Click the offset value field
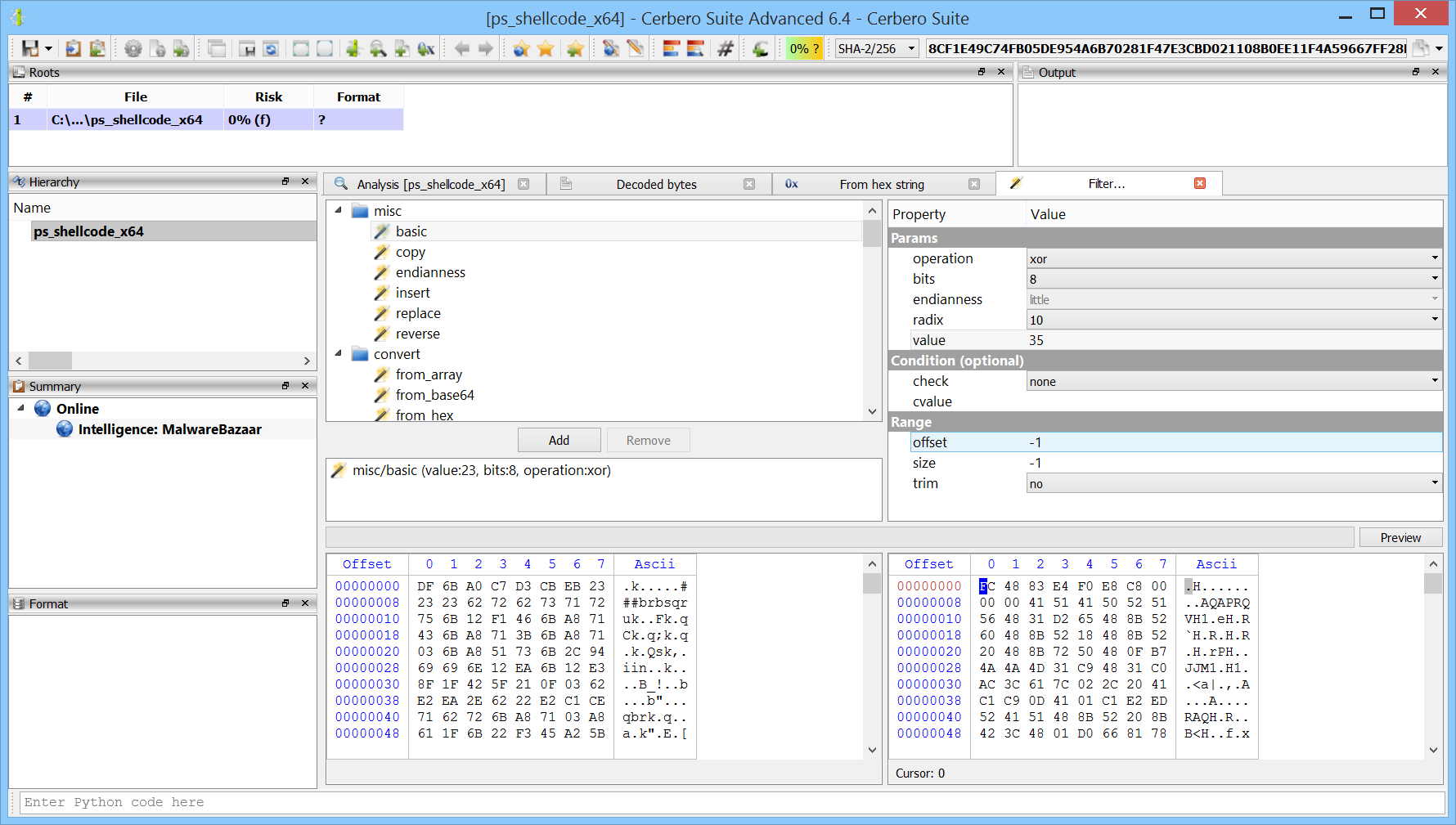Viewport: 1456px width, 825px height. pos(1234,442)
